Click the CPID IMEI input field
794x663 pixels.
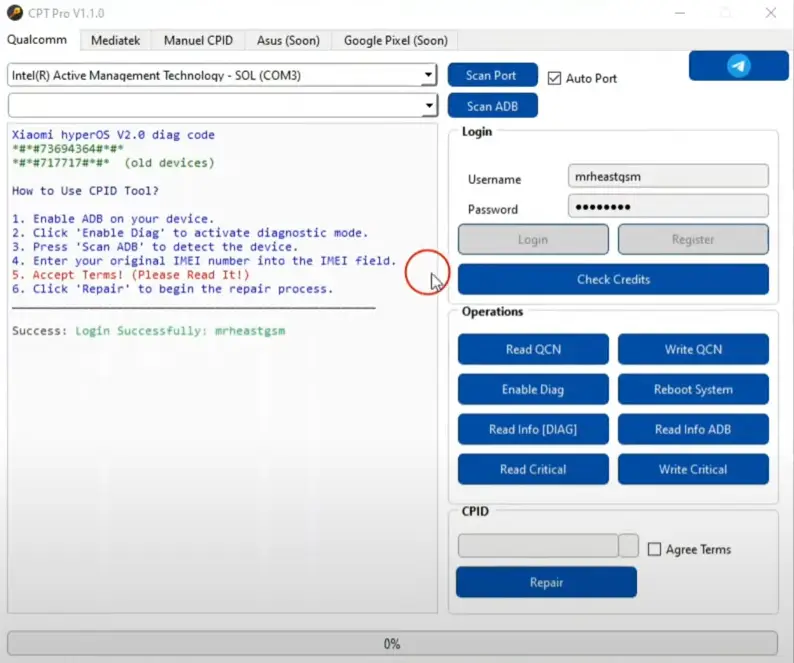[538, 545]
